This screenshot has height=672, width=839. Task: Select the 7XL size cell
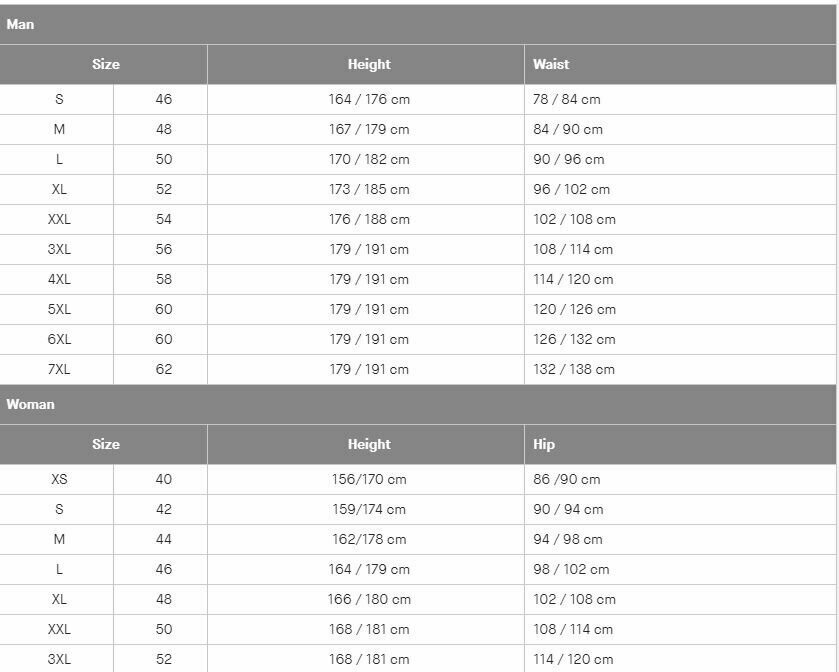point(57,369)
